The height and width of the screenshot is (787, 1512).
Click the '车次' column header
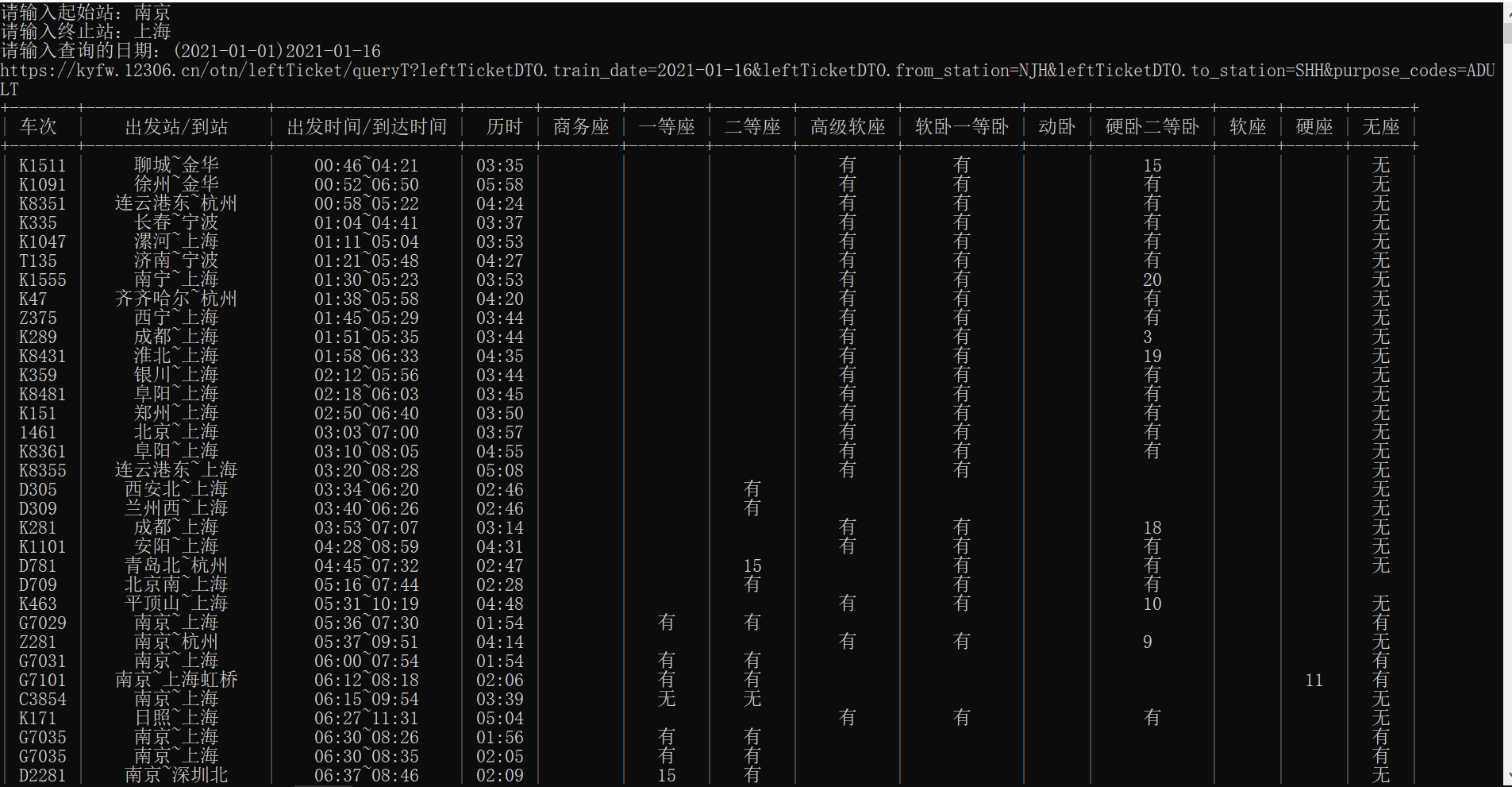pos(38,127)
